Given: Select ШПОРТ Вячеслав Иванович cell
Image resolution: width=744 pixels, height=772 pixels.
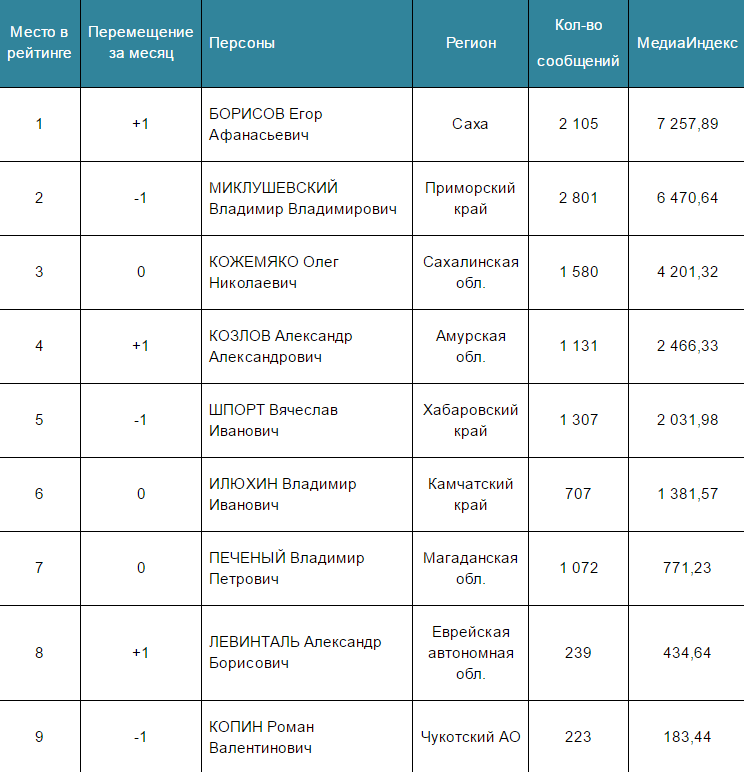Looking at the screenshot, I should click(x=307, y=420).
